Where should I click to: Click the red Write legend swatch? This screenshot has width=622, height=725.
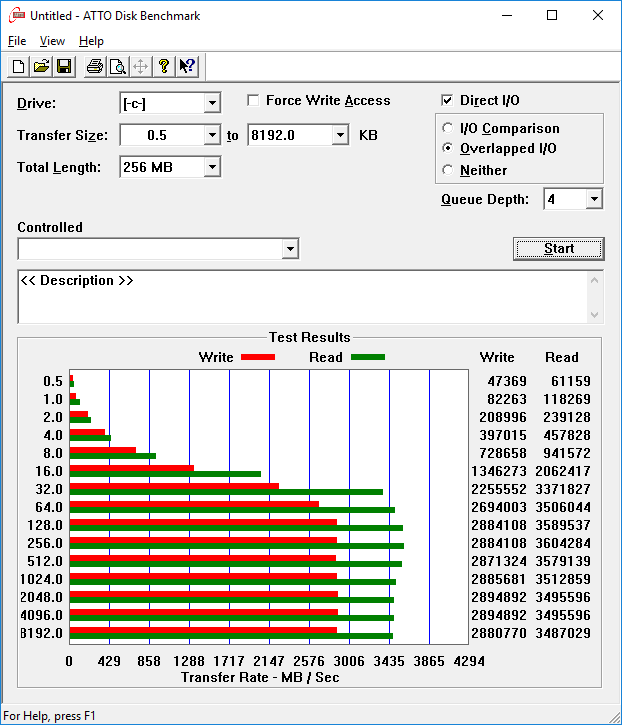[x=258, y=357]
